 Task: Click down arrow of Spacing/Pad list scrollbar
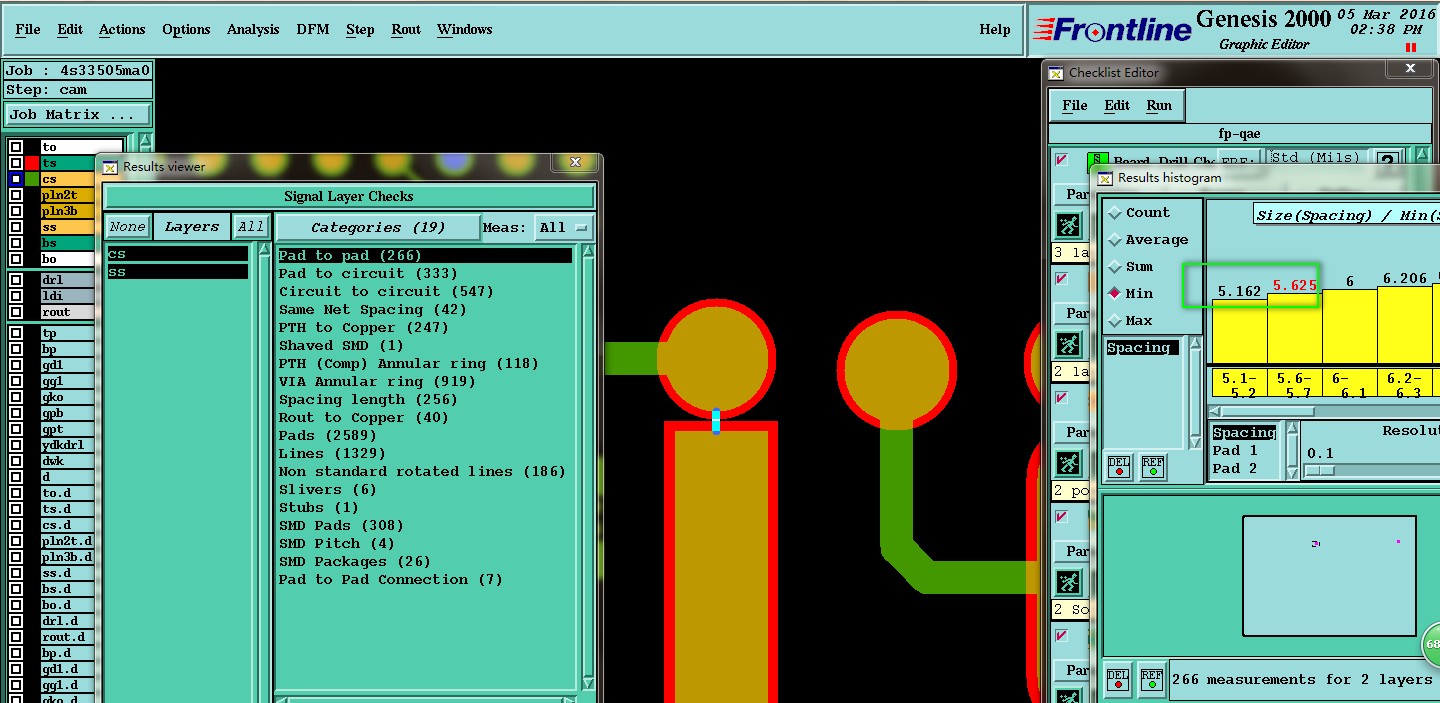pyautogui.click(x=1292, y=475)
